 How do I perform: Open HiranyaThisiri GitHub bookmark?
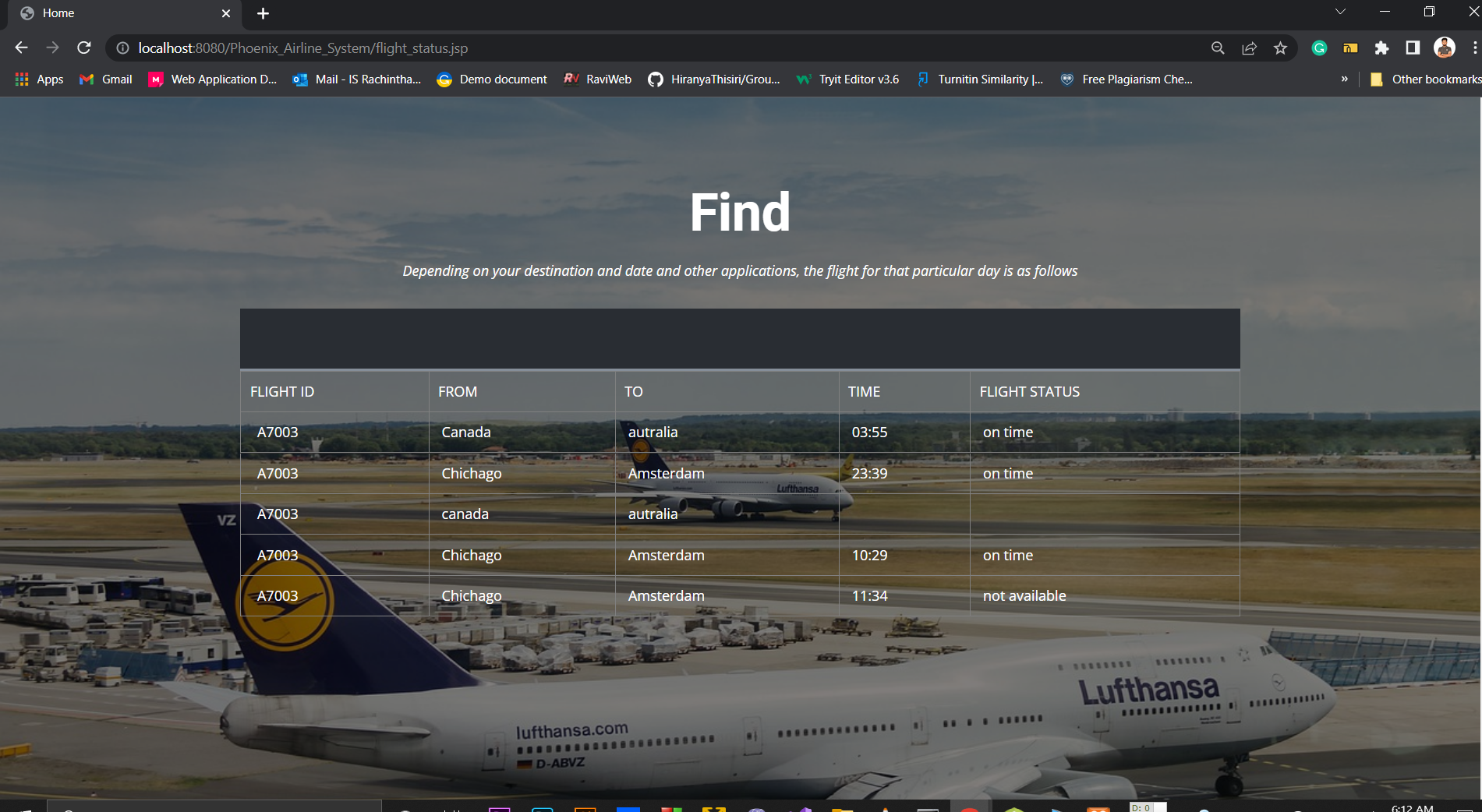point(714,79)
